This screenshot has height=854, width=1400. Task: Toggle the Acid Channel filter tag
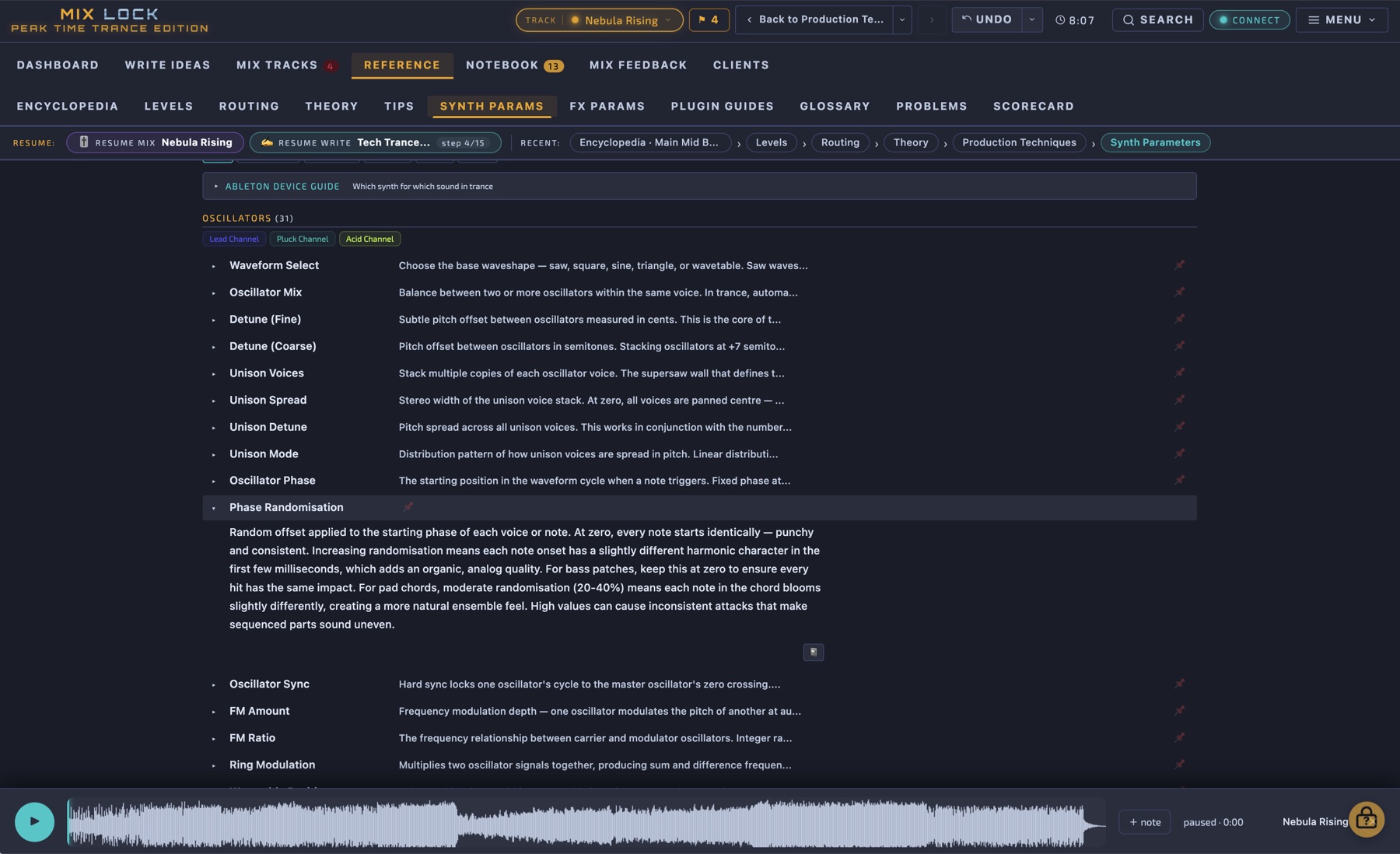[x=369, y=239]
